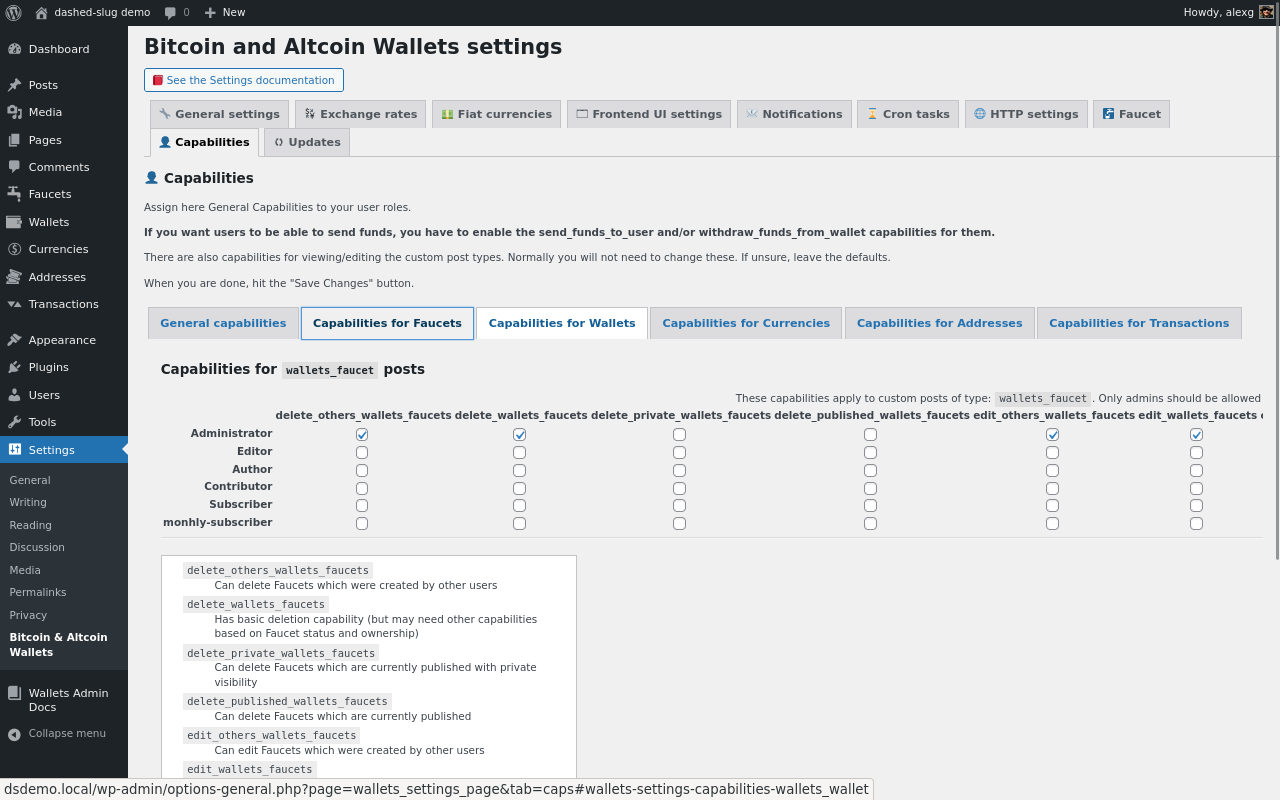1280x800 pixels.
Task: Switch to the Faucet settings tab
Action: coord(1131,114)
